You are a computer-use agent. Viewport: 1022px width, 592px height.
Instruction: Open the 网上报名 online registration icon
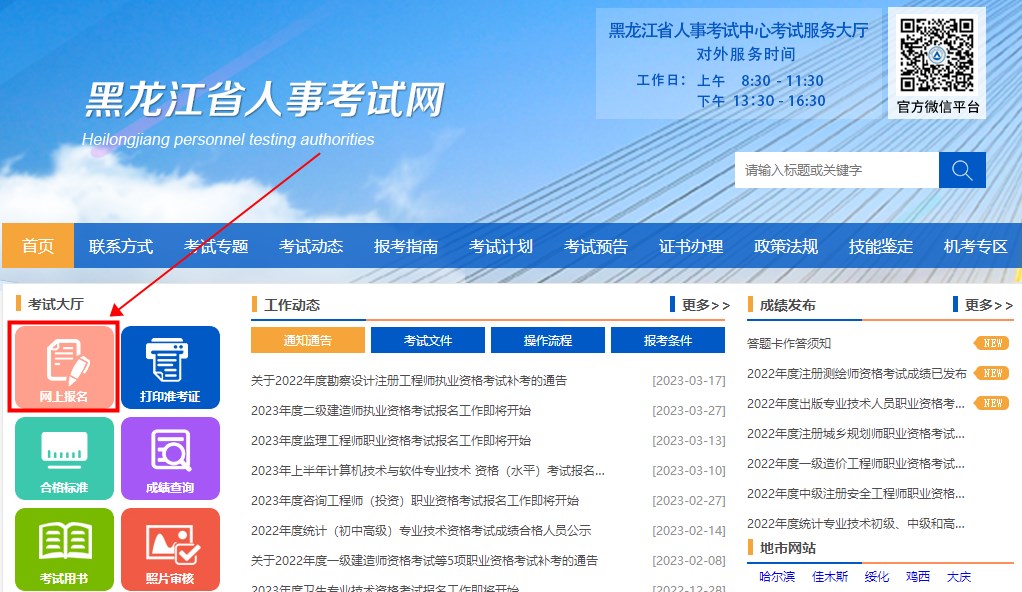(x=63, y=366)
